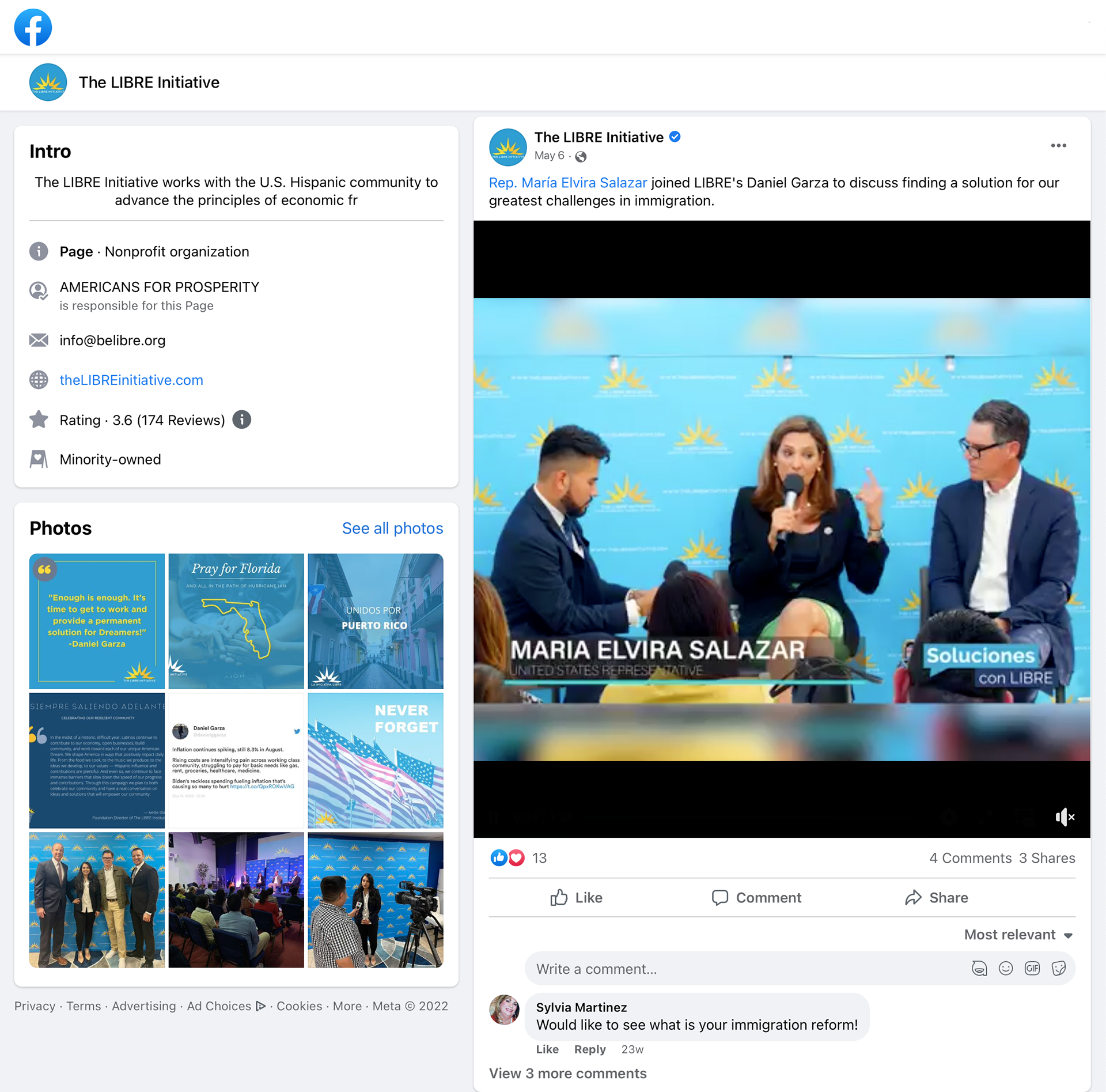Click the Ad Choices triangle icon
Screen dimensions: 1106x1092
click(261, 1006)
